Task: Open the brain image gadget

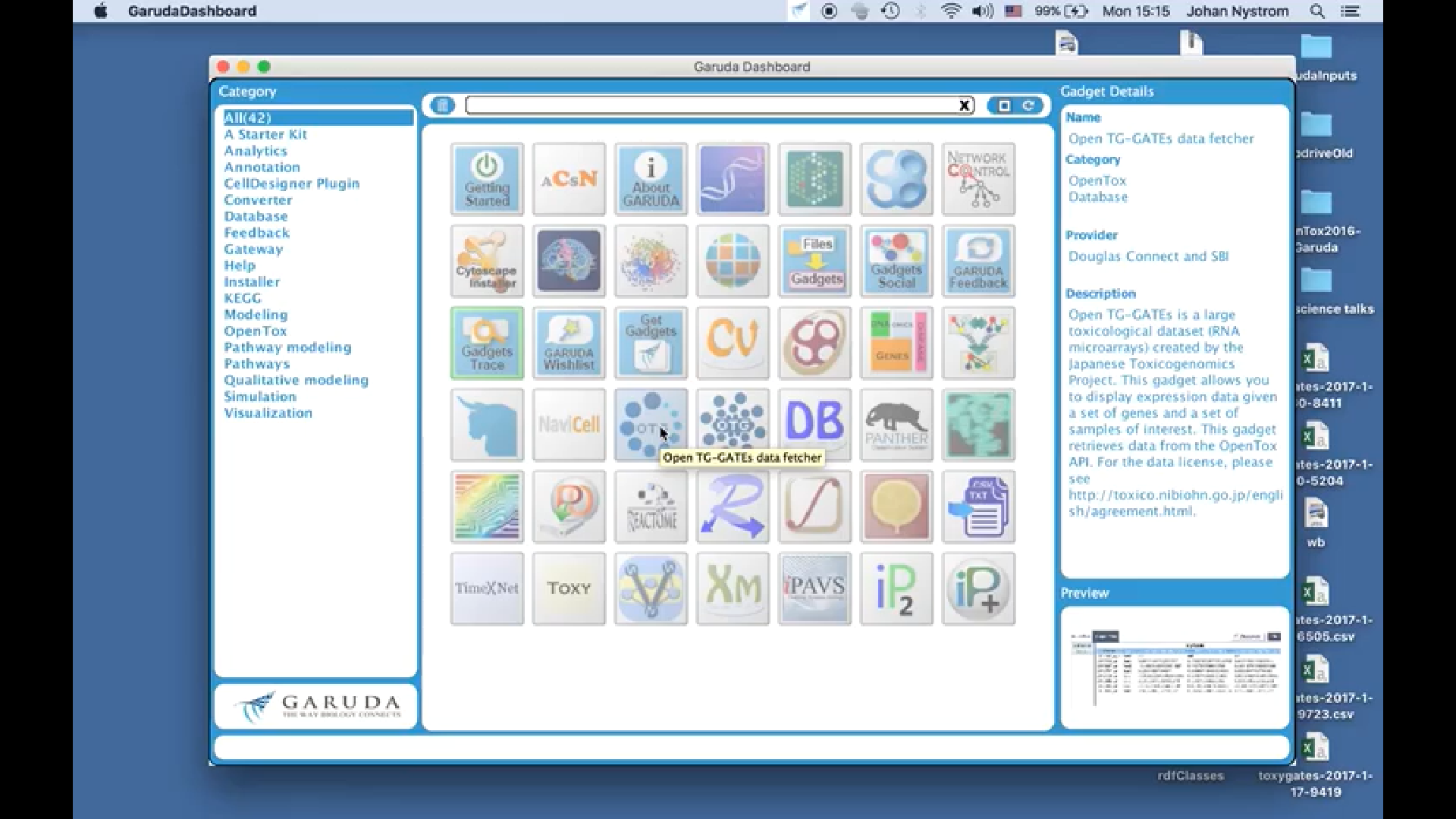Action: (569, 261)
